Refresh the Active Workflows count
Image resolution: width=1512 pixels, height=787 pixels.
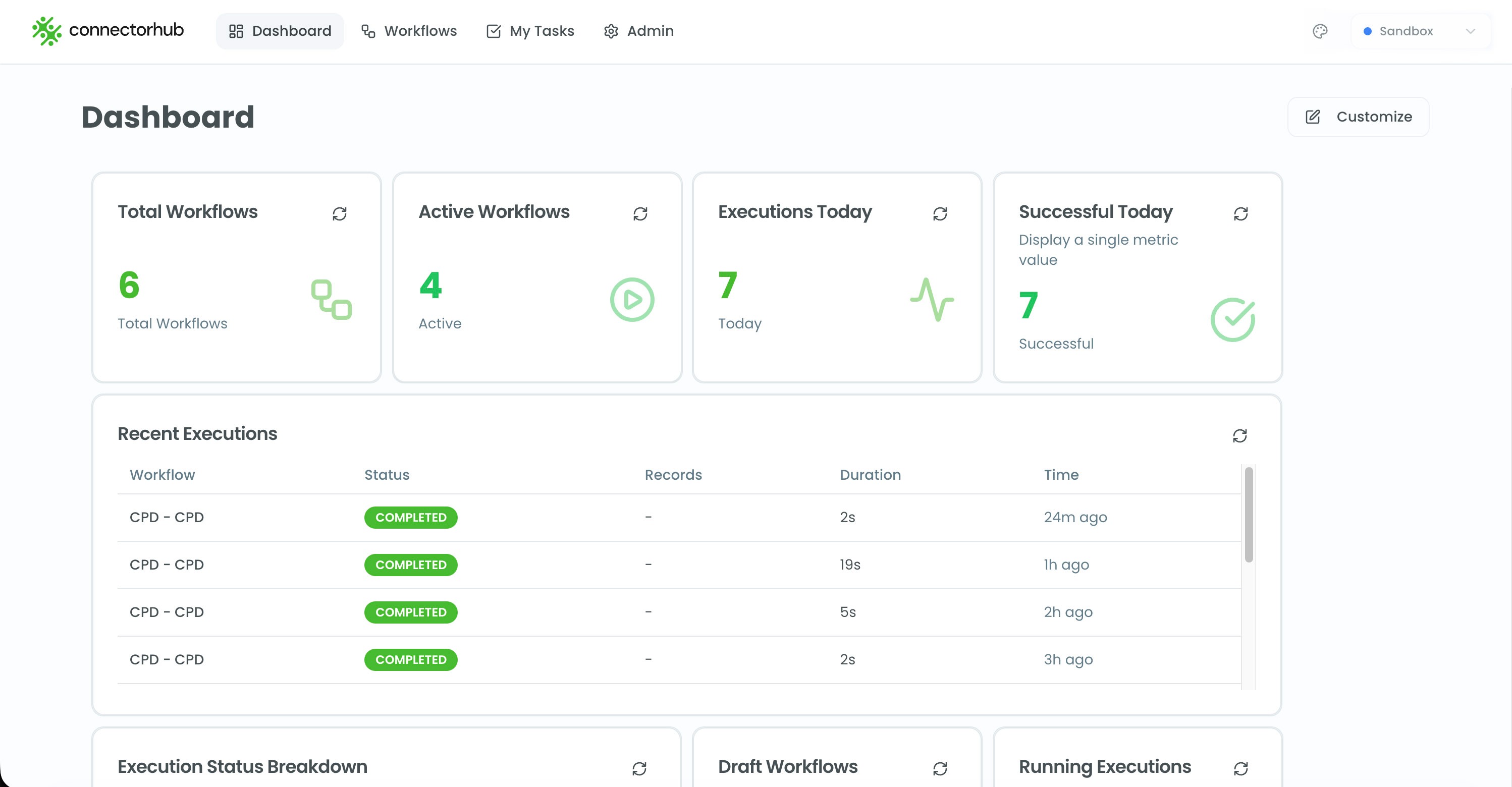click(640, 213)
